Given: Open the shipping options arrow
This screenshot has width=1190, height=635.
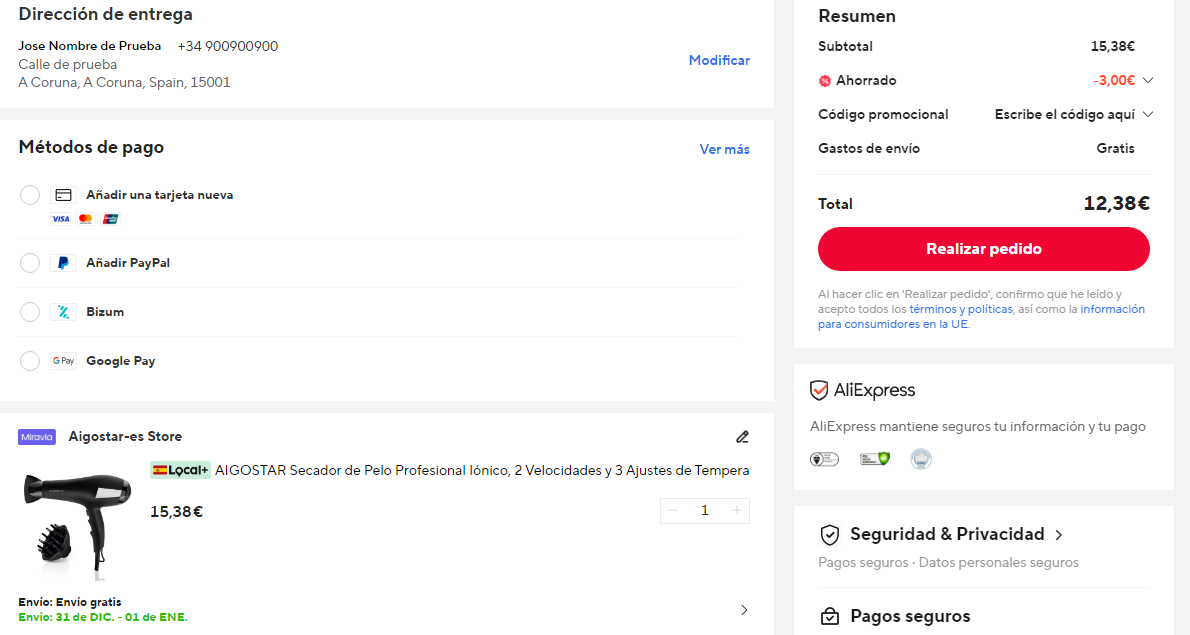Looking at the screenshot, I should [x=744, y=610].
